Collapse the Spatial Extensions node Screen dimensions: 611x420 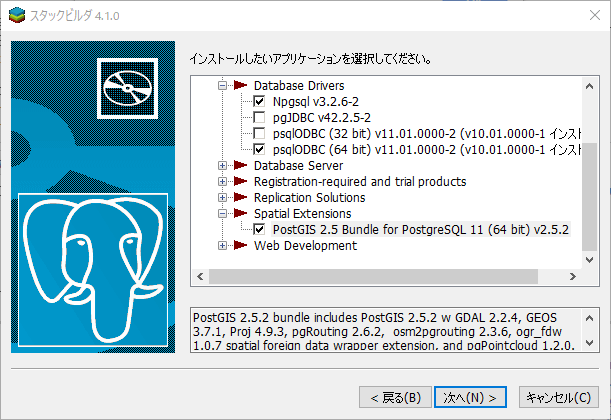tap(222, 214)
